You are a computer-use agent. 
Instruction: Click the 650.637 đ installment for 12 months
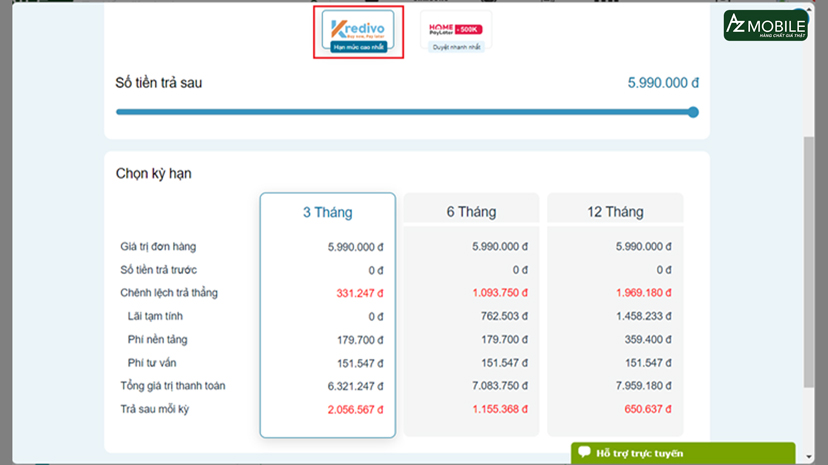point(643,409)
